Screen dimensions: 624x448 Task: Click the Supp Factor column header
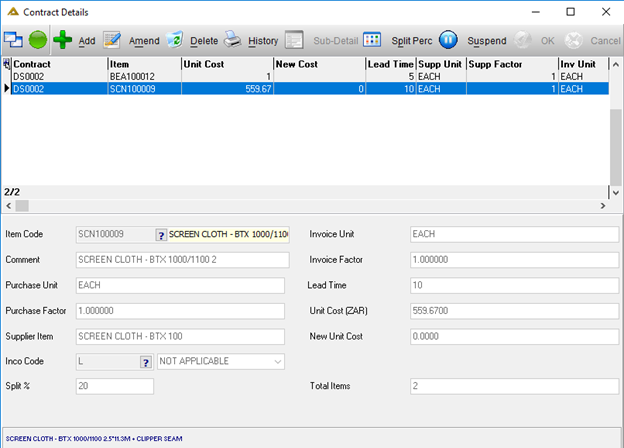pyautogui.click(x=513, y=64)
